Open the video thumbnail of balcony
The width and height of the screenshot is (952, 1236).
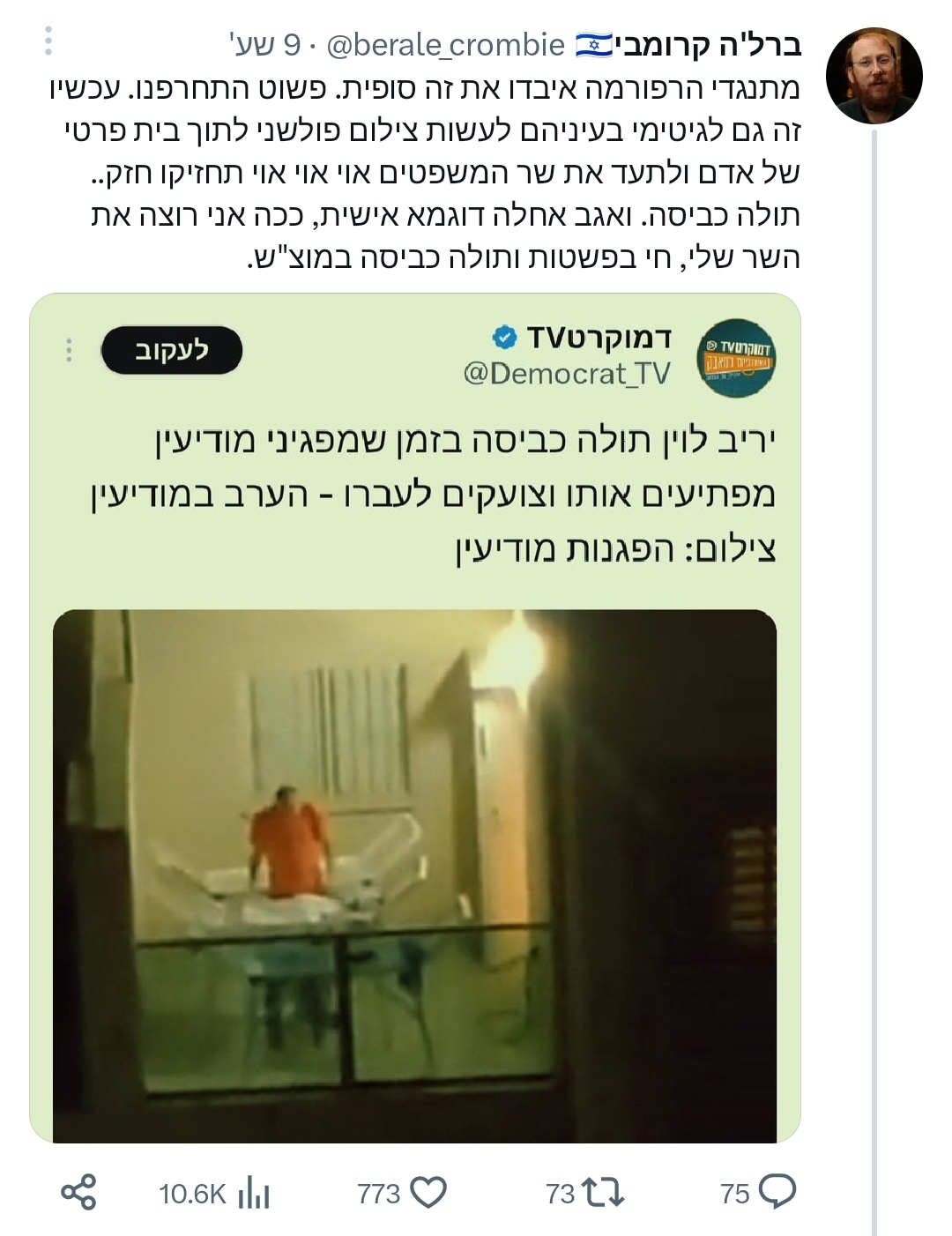tap(414, 875)
